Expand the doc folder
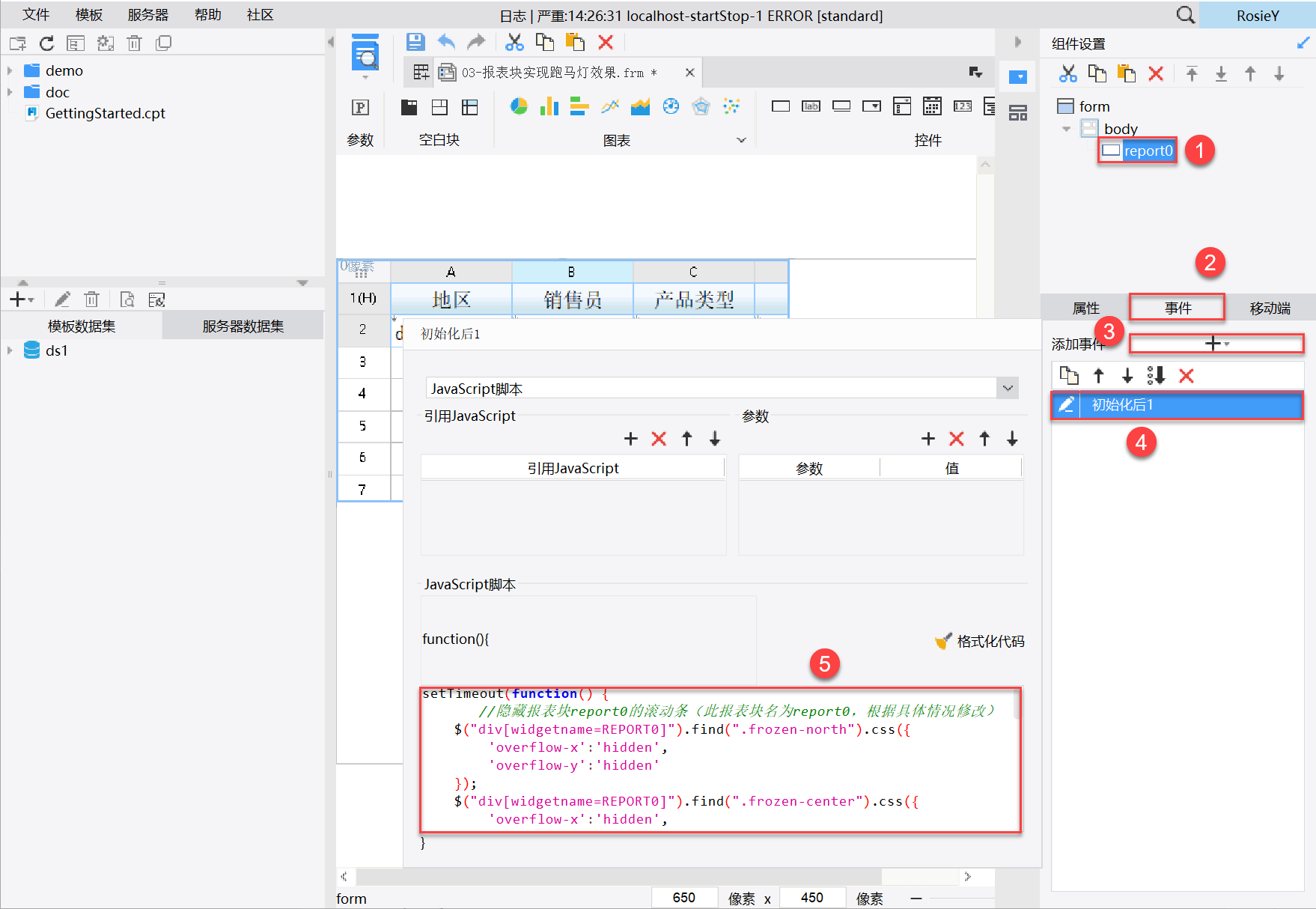Viewport: 1316px width, 909px height. coord(10,92)
